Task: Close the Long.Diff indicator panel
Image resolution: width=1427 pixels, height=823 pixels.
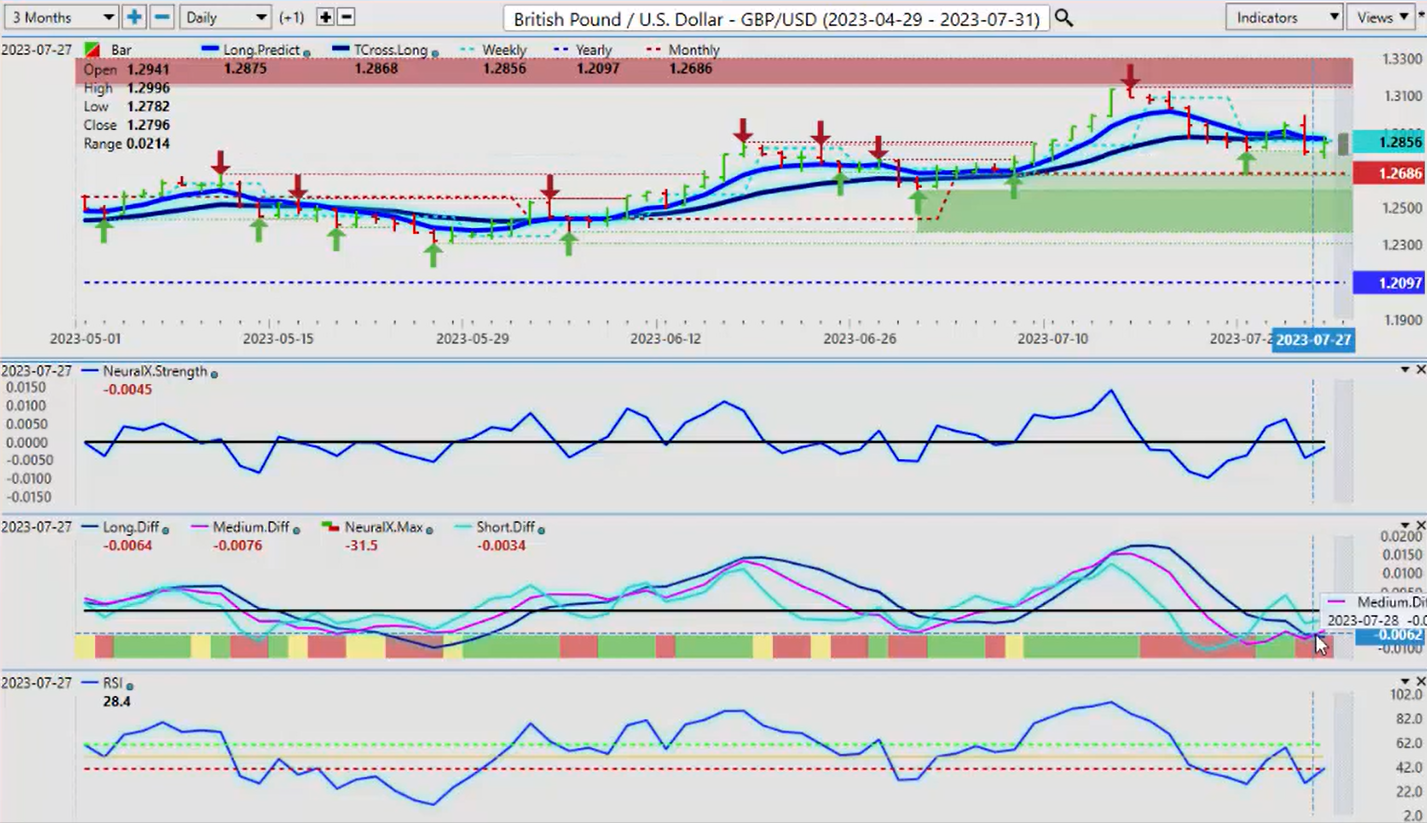Action: coord(1420,525)
